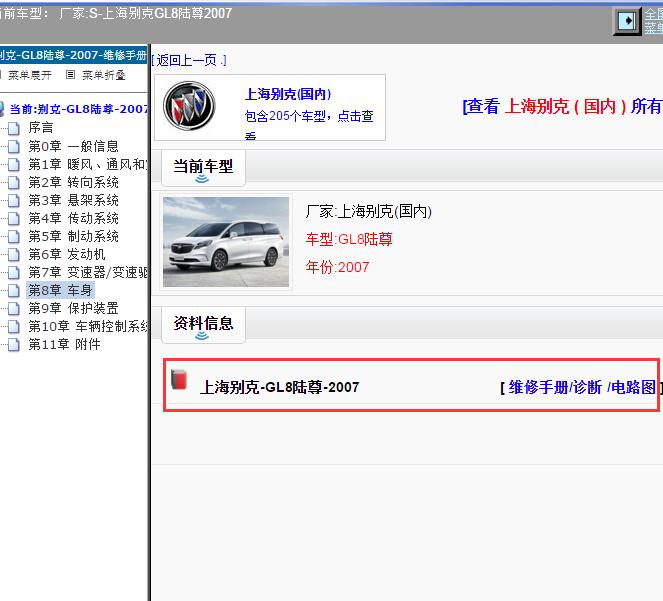Click the Buick logo image
663x601 pixels.
pos(189,106)
